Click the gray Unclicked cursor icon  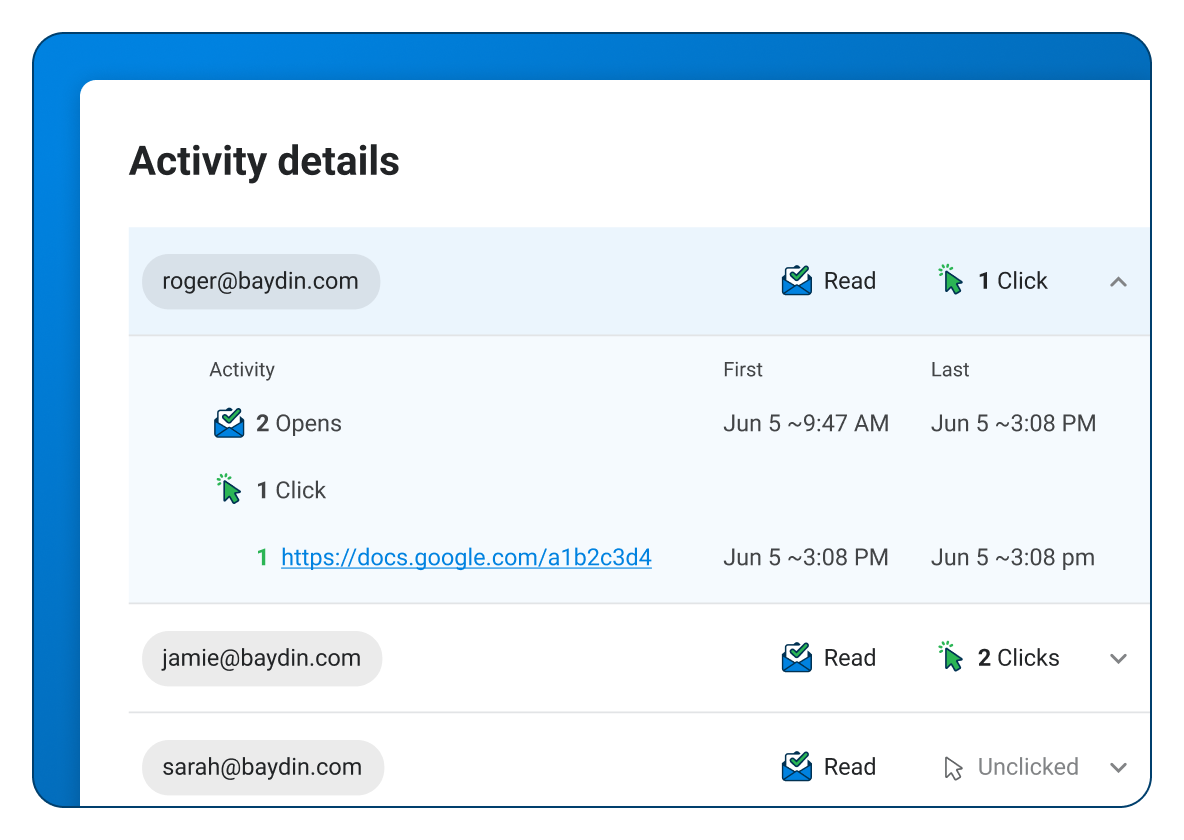pos(953,768)
